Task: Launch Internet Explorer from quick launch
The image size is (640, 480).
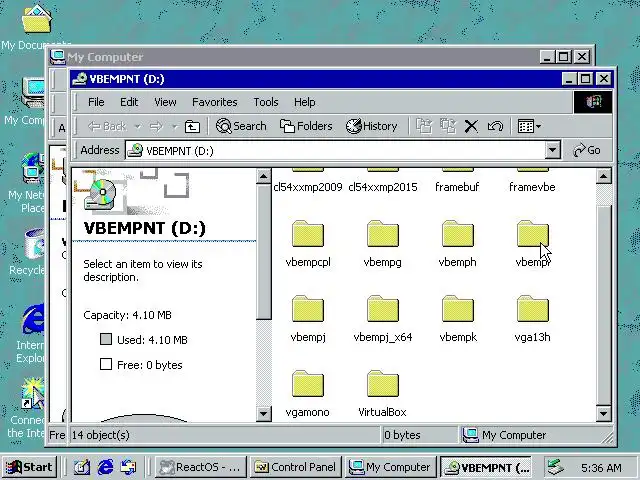Action: [105, 467]
